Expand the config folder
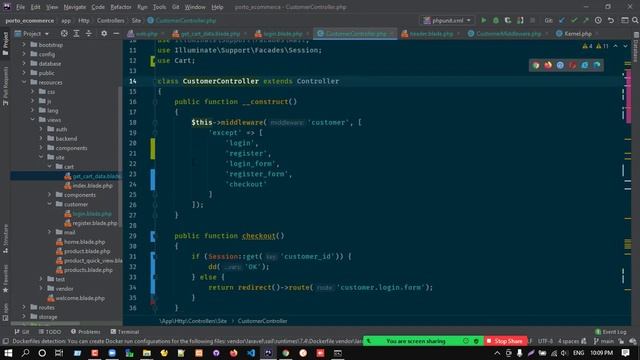 tap(24, 54)
